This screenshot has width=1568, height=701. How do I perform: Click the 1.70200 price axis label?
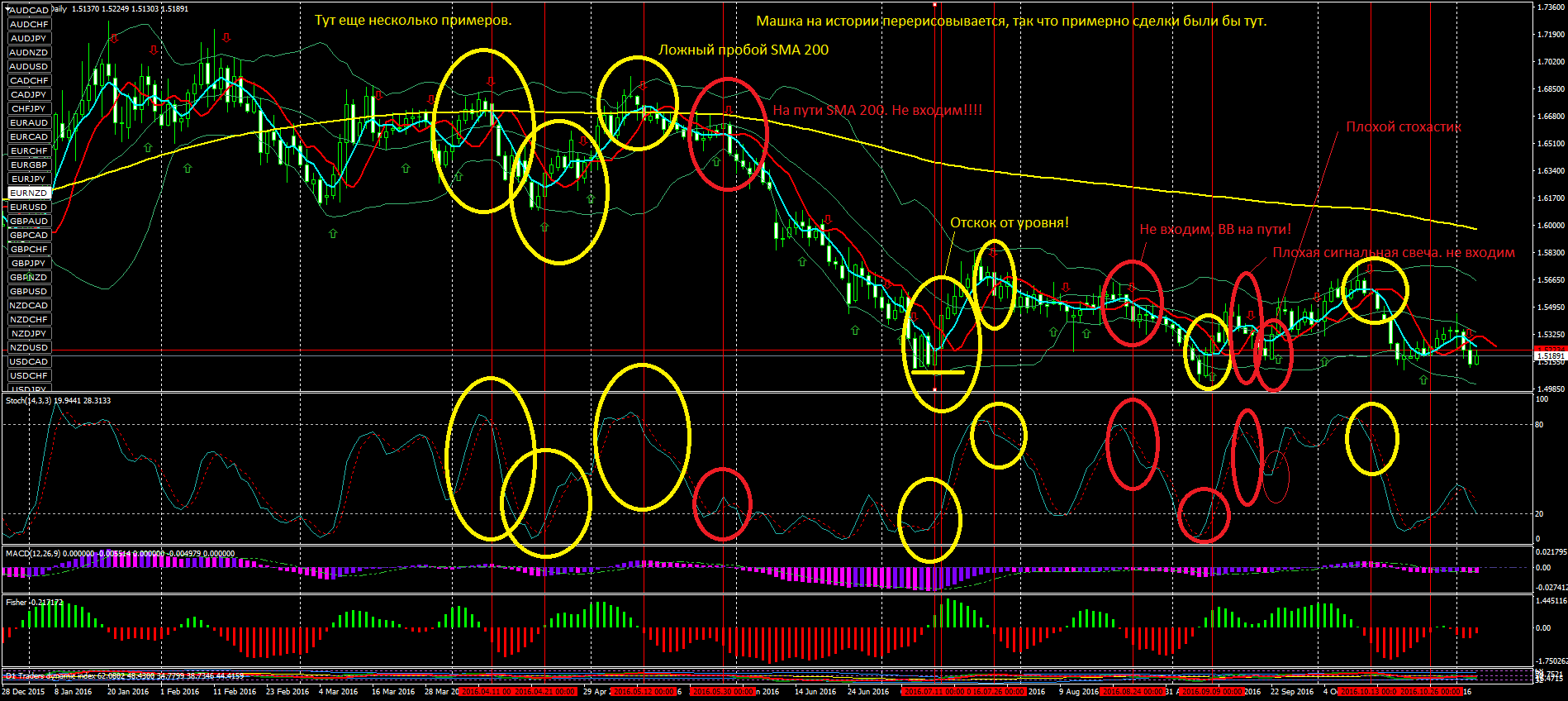(x=1551, y=61)
